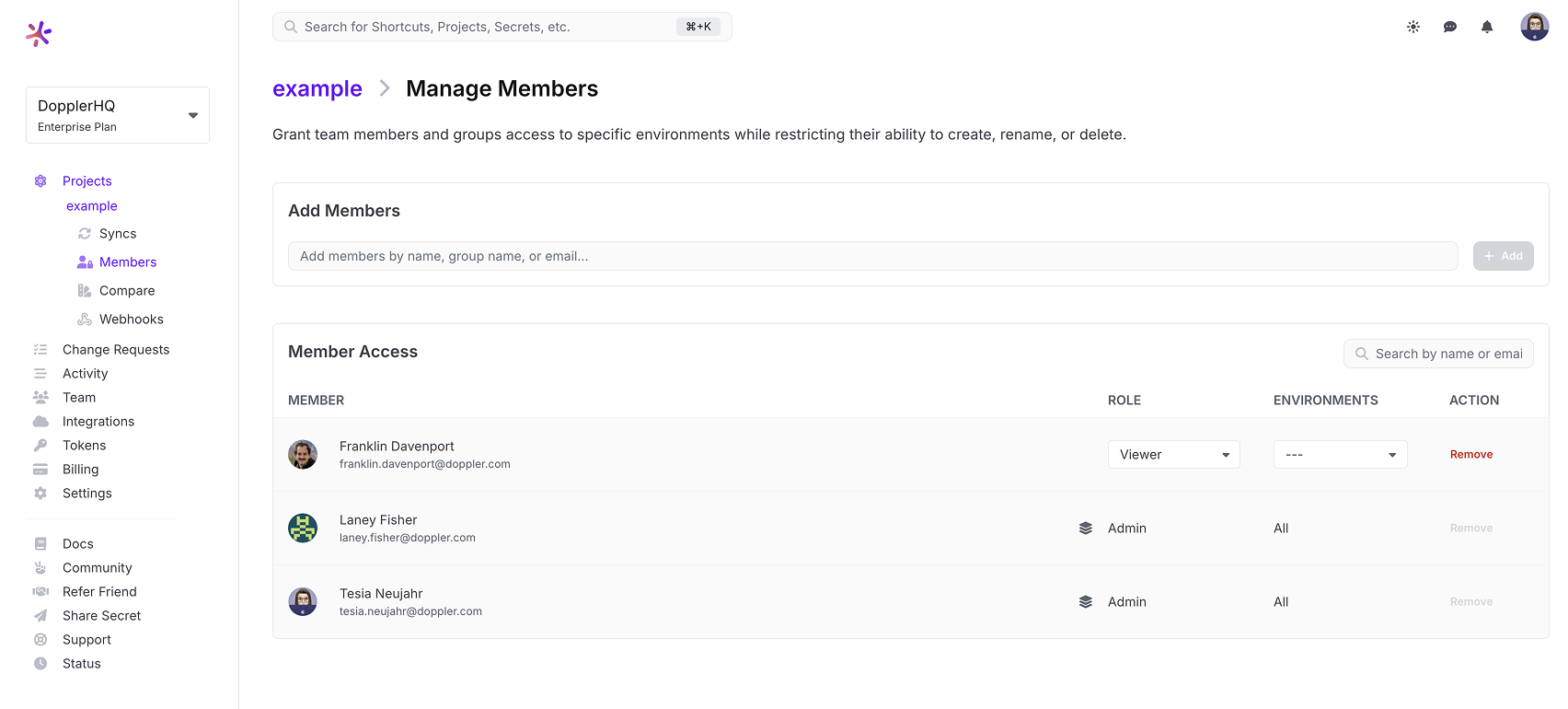Click the Integrations sidebar label
1568x709 pixels.
[x=98, y=422]
